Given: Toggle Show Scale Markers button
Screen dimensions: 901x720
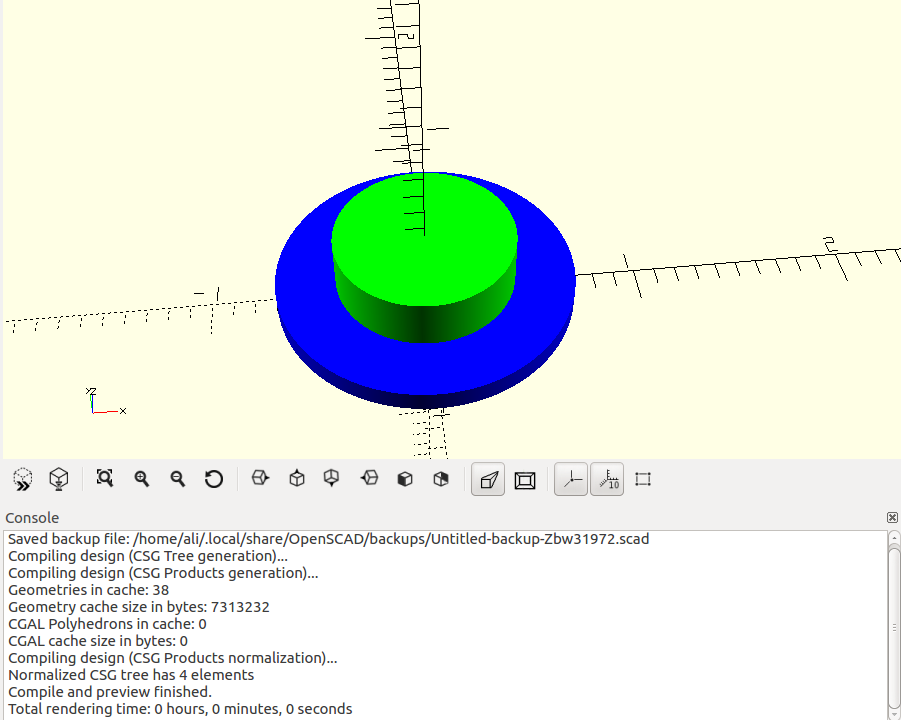Looking at the screenshot, I should [x=607, y=479].
